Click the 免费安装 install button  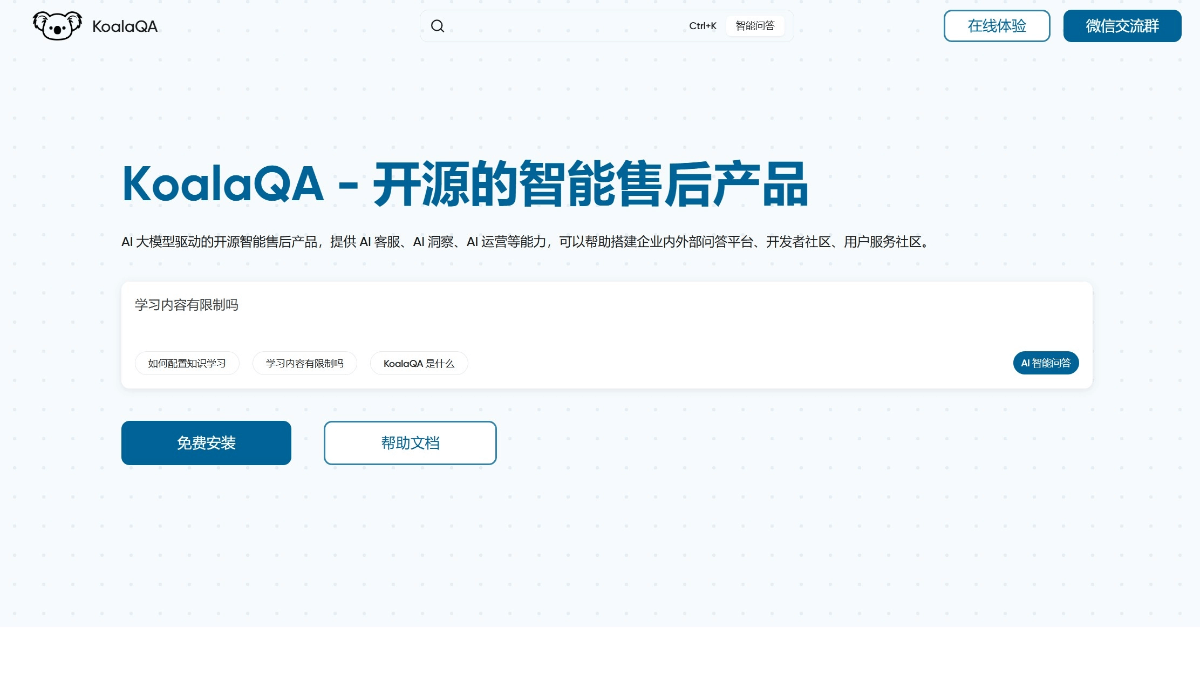point(206,443)
